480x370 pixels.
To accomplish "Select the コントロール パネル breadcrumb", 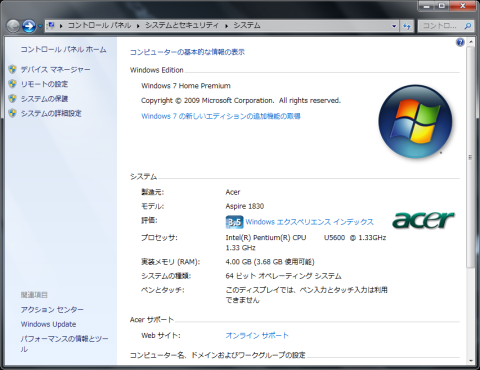I will click(99, 25).
